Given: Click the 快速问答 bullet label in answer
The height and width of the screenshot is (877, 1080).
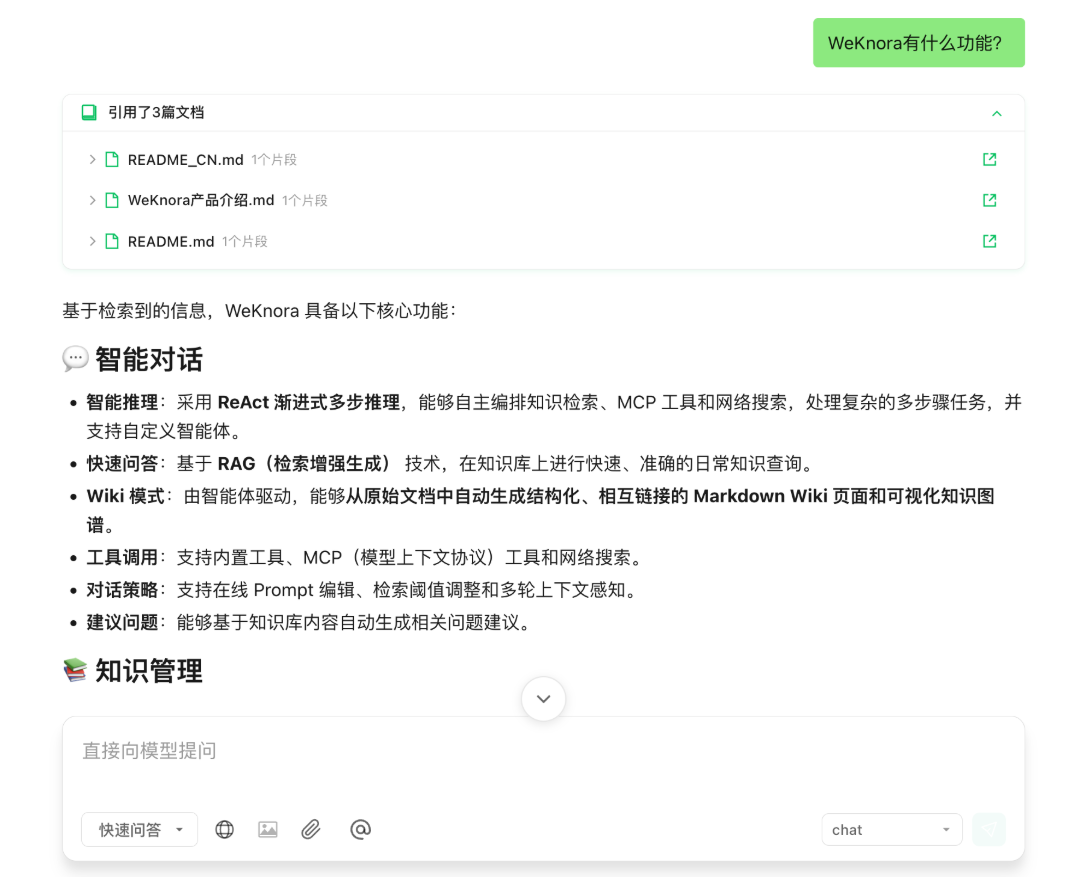Looking at the screenshot, I should point(122,464).
